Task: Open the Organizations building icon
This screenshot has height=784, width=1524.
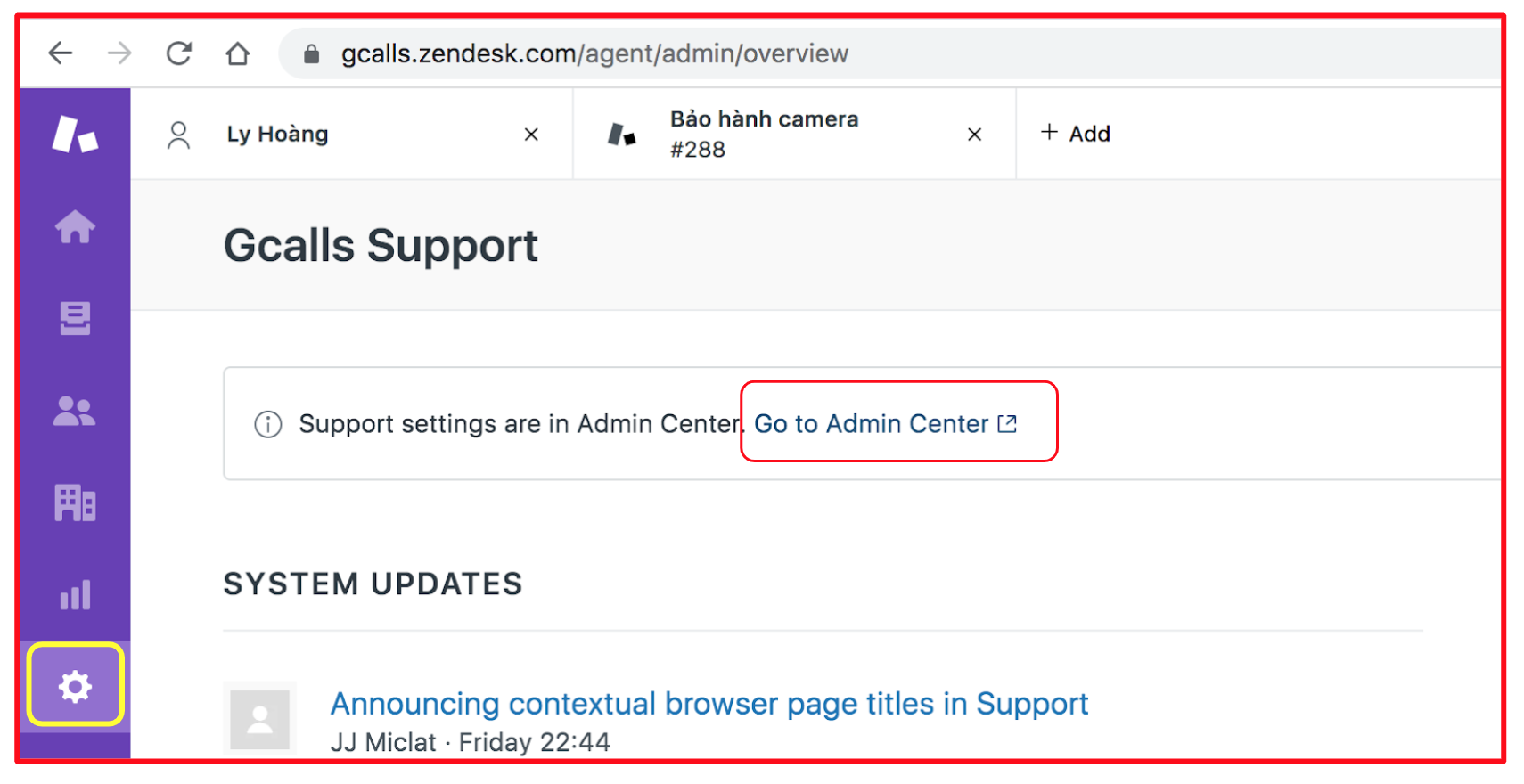Action: click(75, 502)
